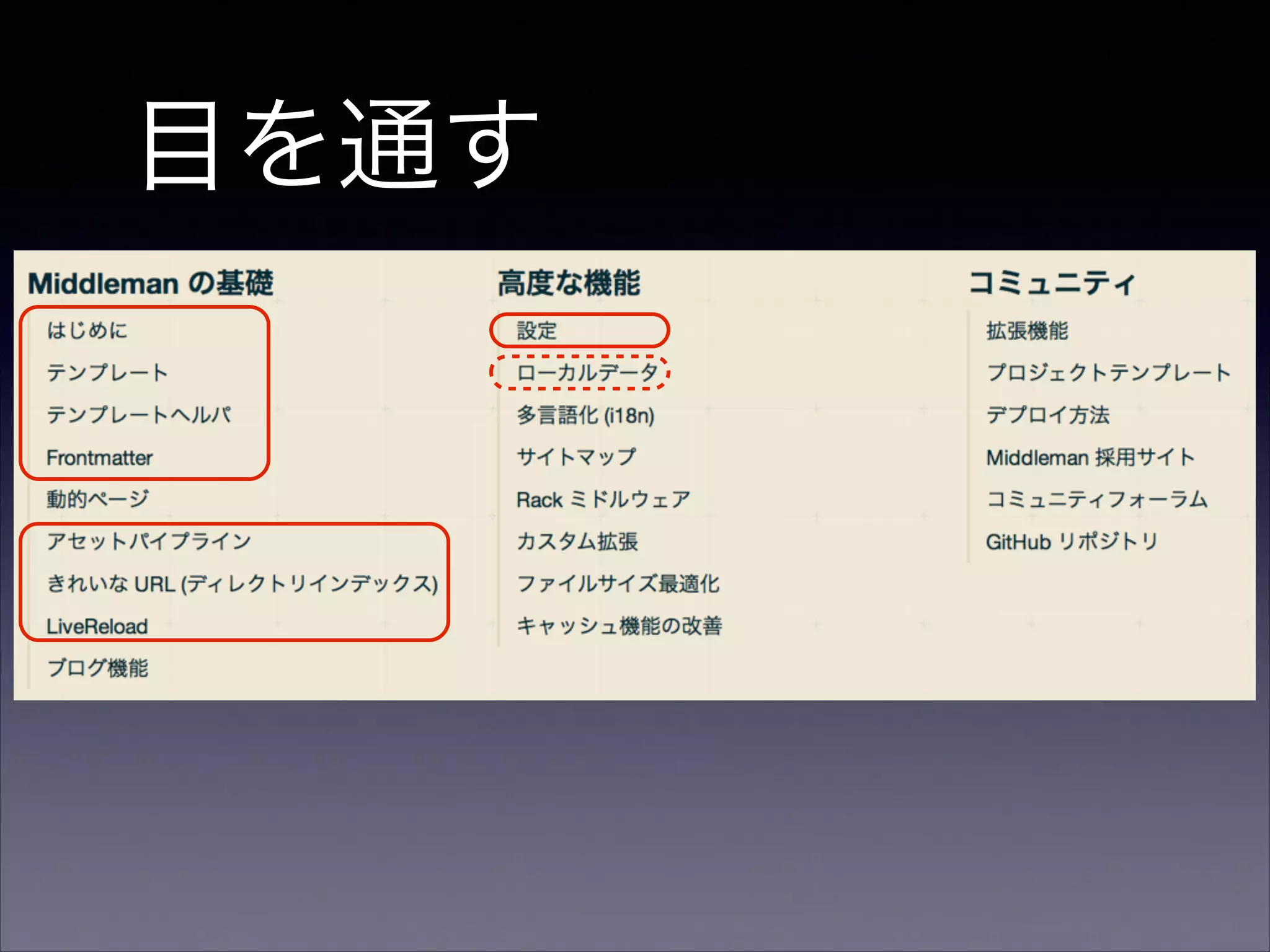Image resolution: width=1270 pixels, height=952 pixels.
Task: Open the 設定 link
Action: pyautogui.click(x=537, y=330)
